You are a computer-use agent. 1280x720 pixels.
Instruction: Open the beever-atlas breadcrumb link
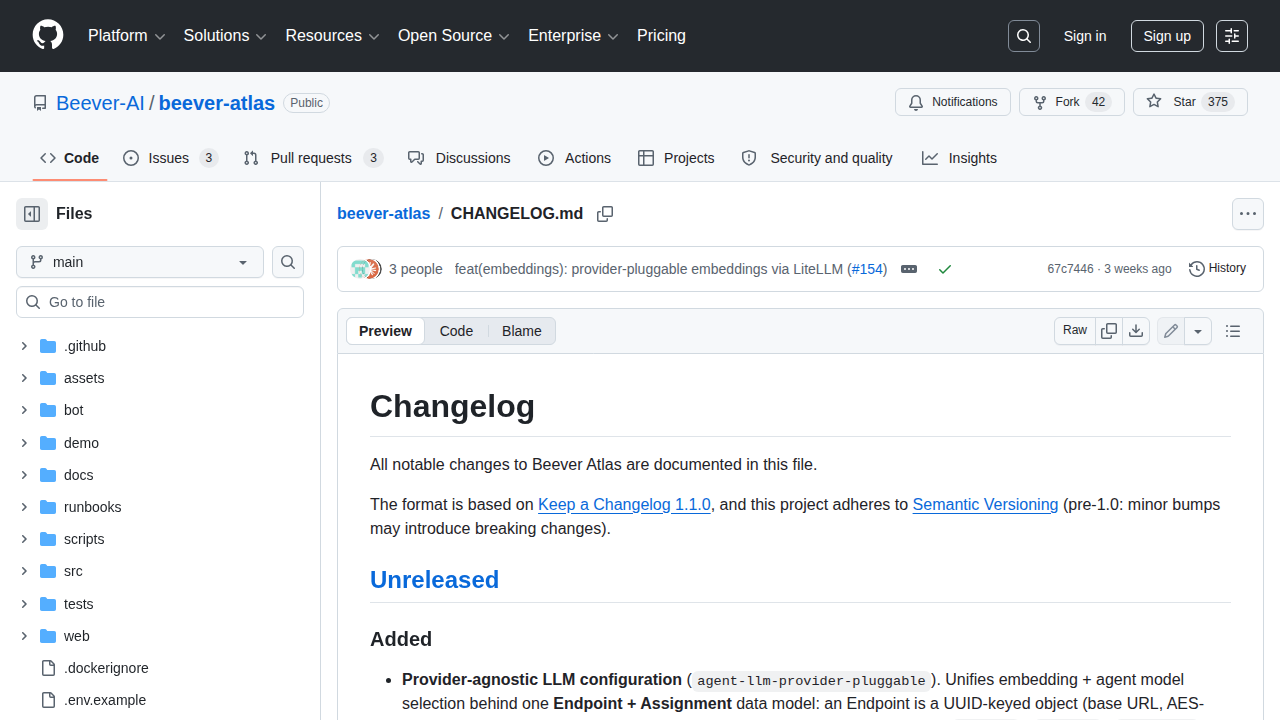(384, 214)
